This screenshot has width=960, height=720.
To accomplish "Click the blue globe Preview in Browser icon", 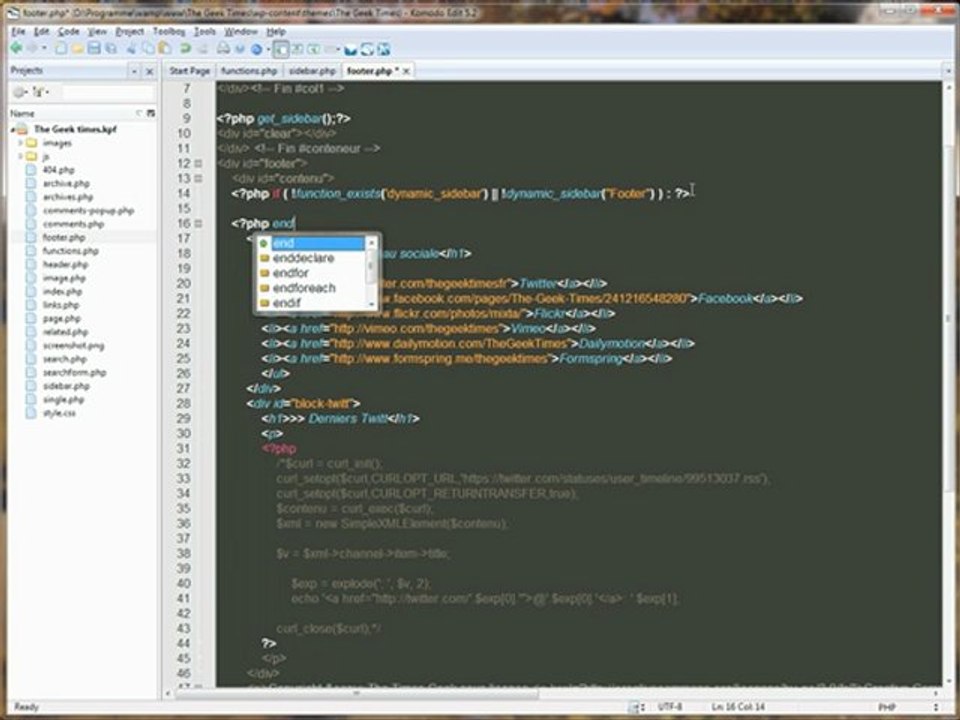I will 257,49.
